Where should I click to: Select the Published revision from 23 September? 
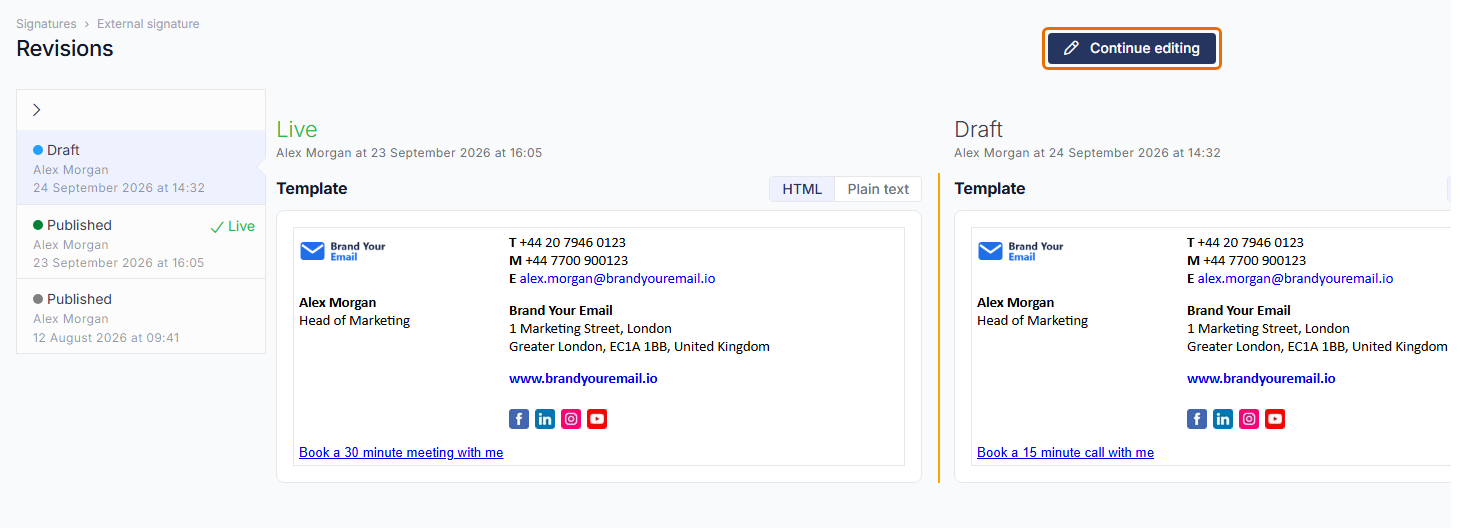(x=141, y=242)
